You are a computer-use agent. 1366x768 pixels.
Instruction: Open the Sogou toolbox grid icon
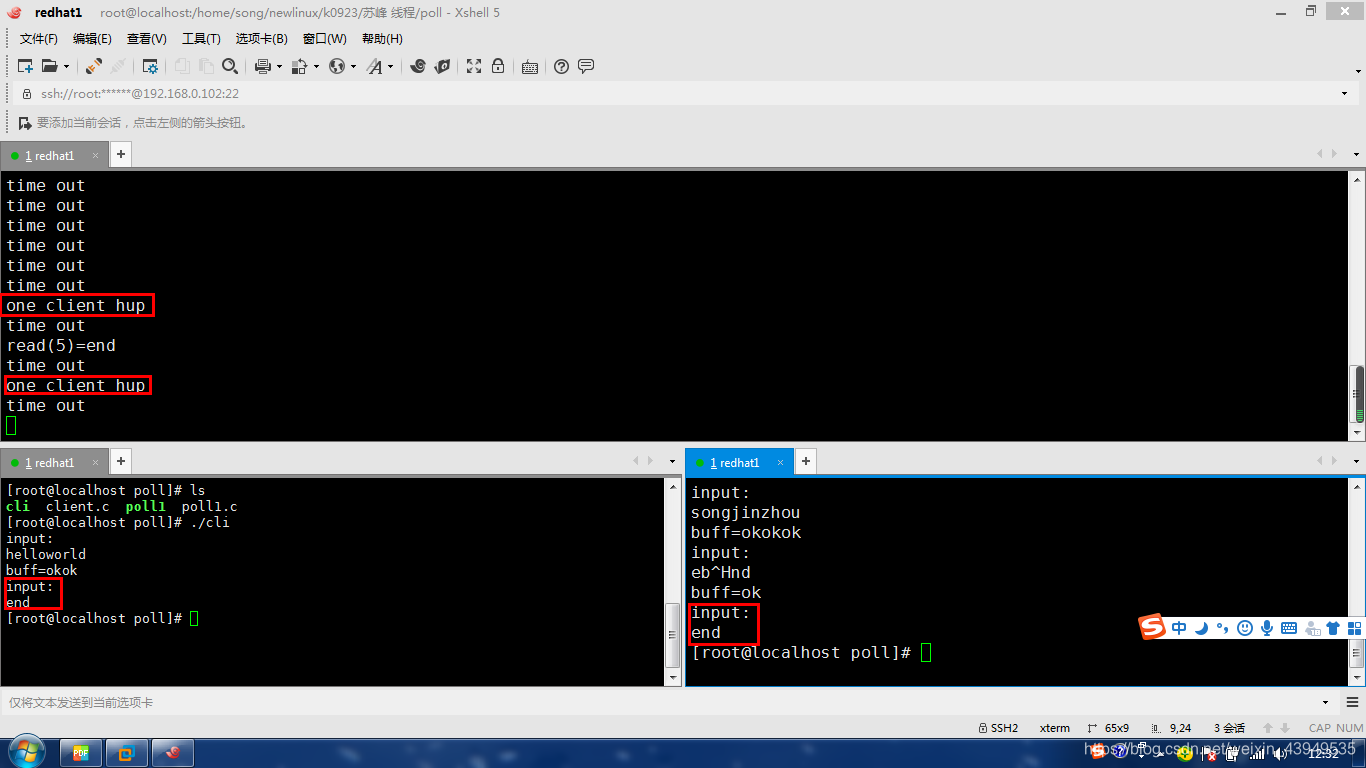(1354, 628)
